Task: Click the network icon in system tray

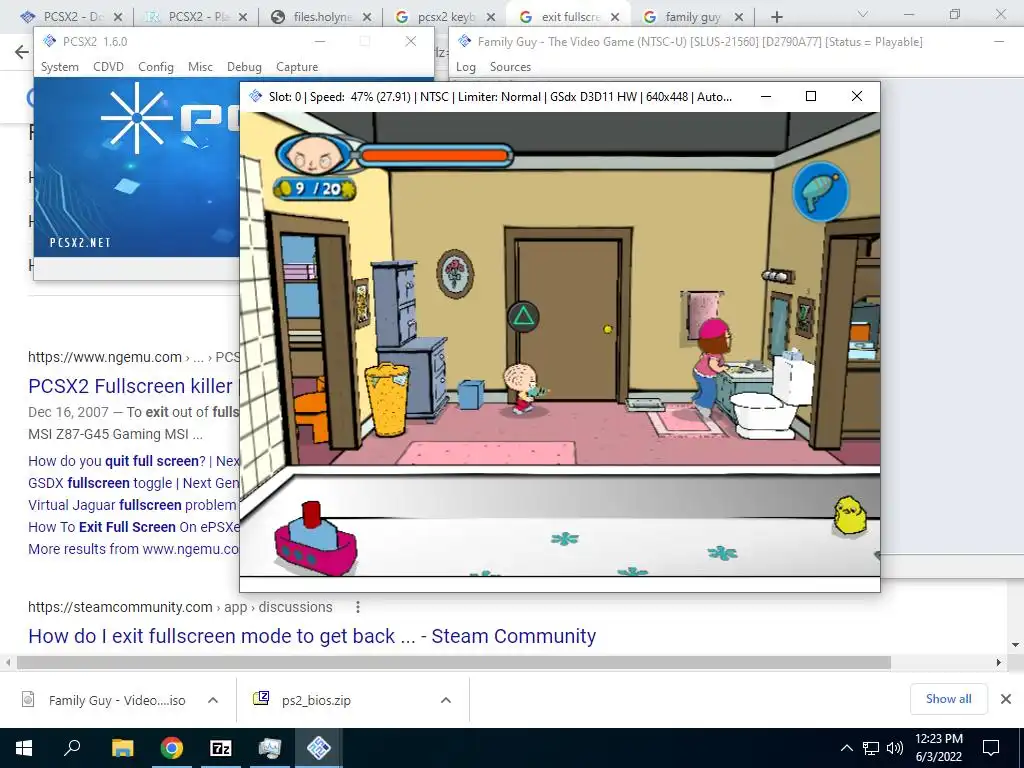Action: click(871, 748)
